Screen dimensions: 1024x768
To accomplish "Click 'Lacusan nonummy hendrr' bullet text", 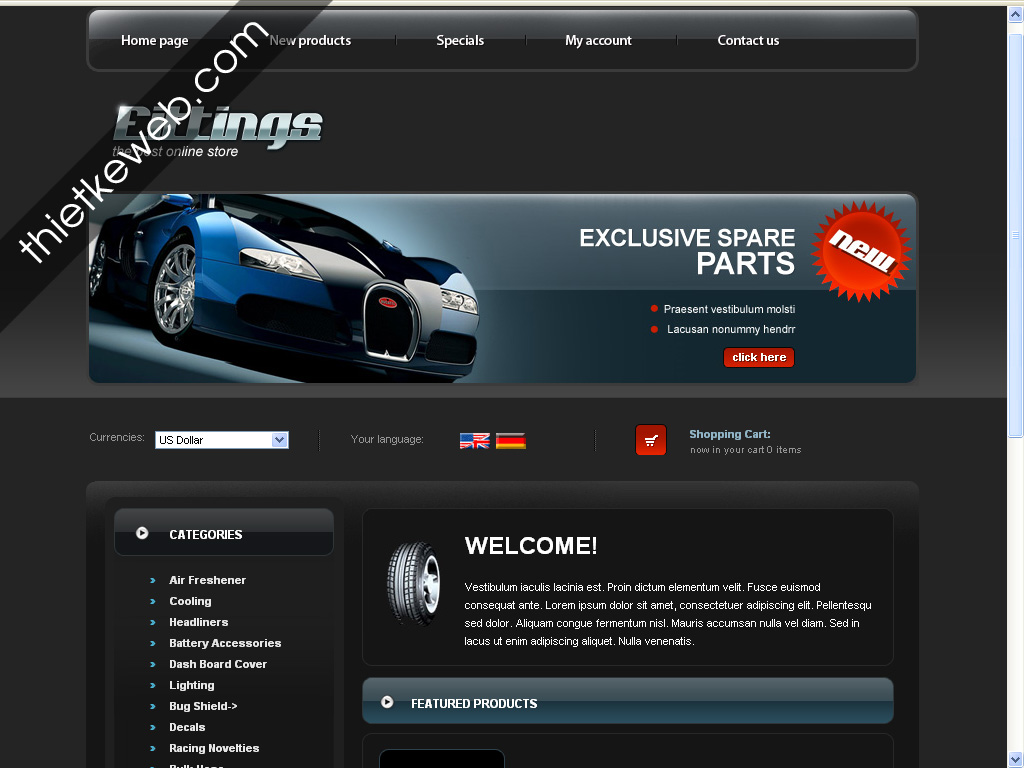I will [x=731, y=329].
